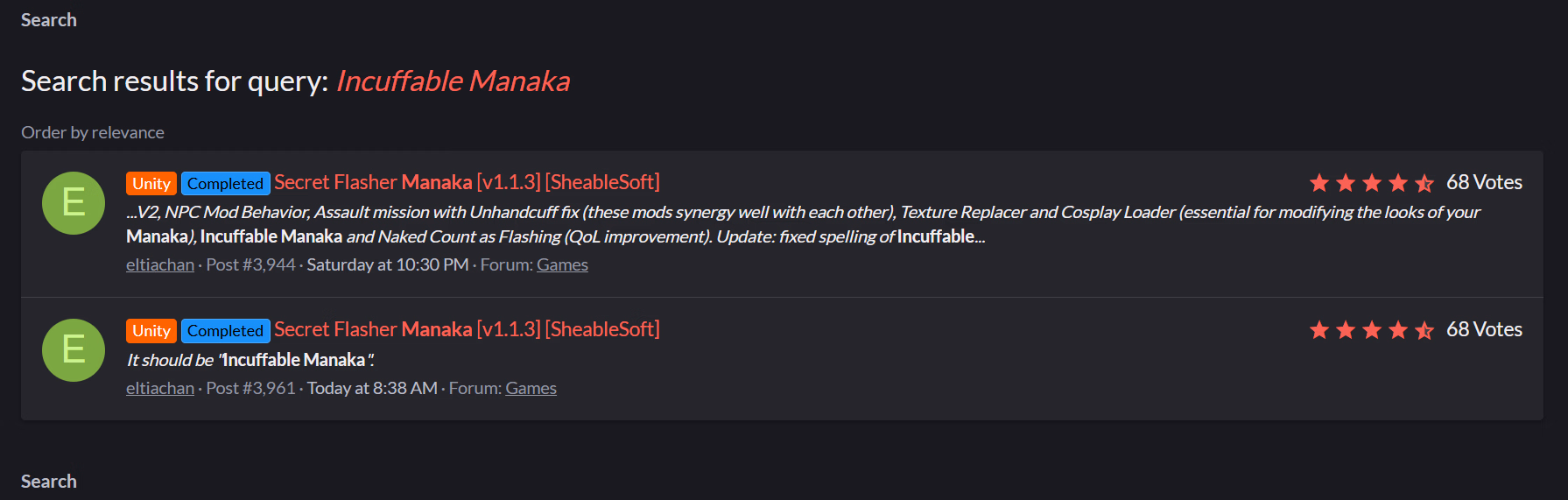Select the Completed tag in the second result
The height and width of the screenshot is (500, 1568).
click(225, 331)
